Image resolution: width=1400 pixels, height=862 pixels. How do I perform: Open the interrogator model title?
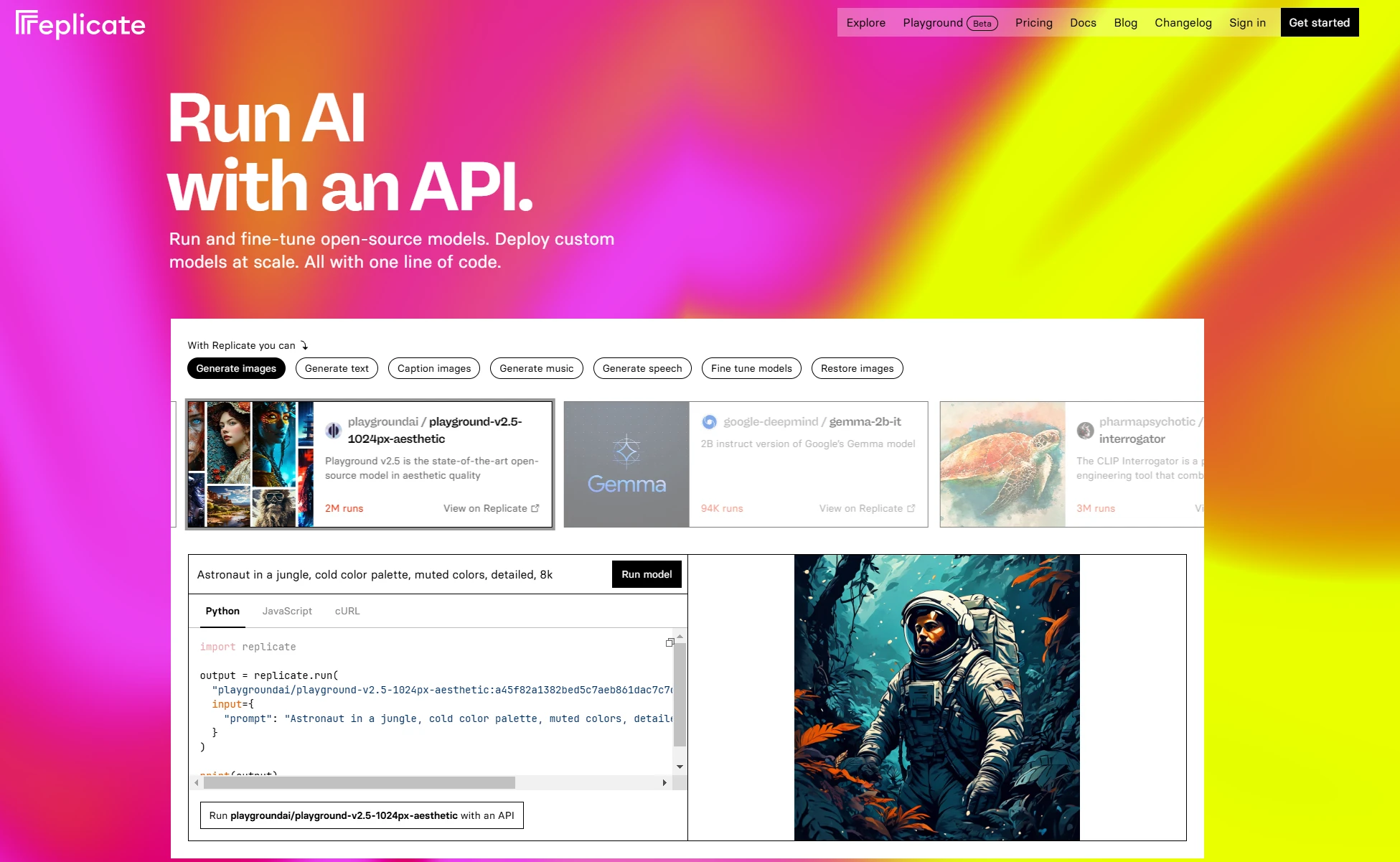pyautogui.click(x=1132, y=439)
